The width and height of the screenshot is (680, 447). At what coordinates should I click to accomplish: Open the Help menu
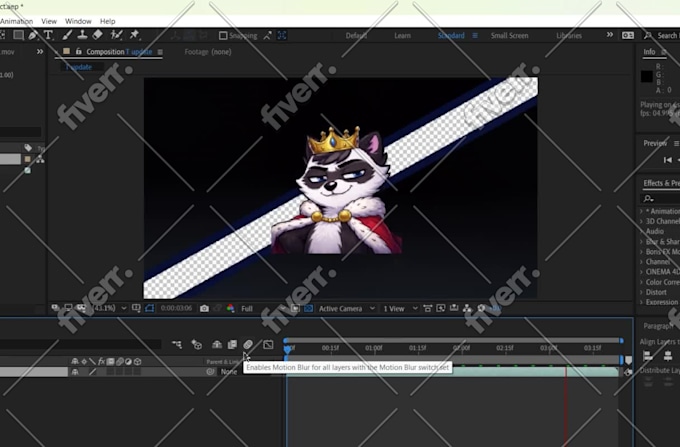coord(108,21)
